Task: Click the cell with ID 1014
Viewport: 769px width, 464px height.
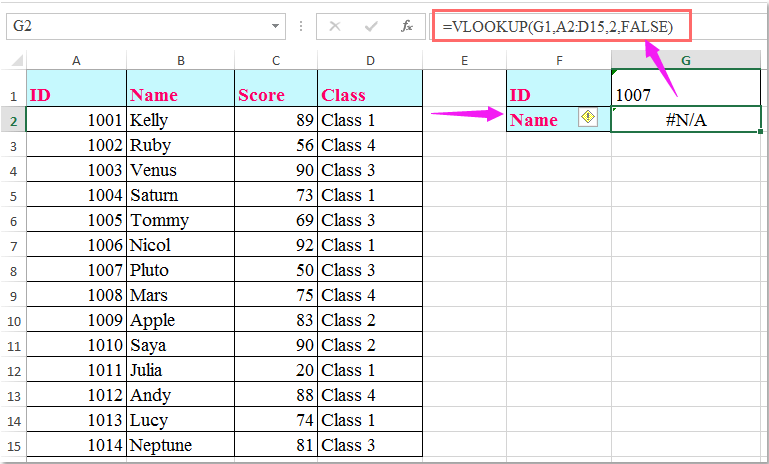Action: pos(76,445)
